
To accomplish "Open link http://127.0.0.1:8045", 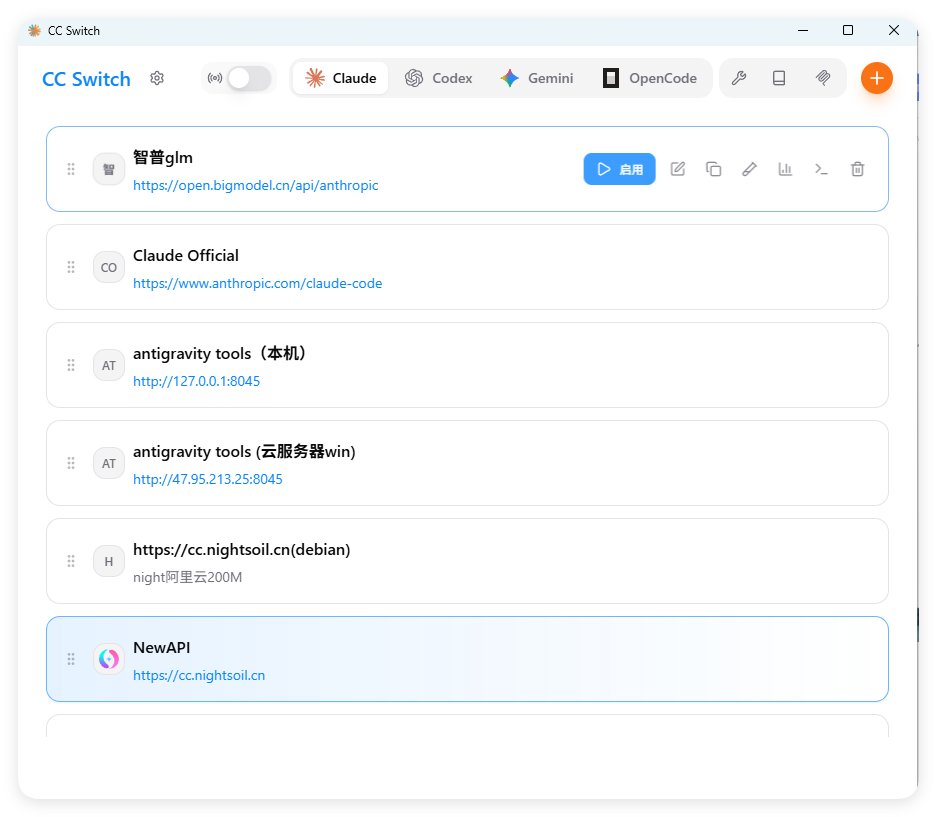I will [197, 381].
